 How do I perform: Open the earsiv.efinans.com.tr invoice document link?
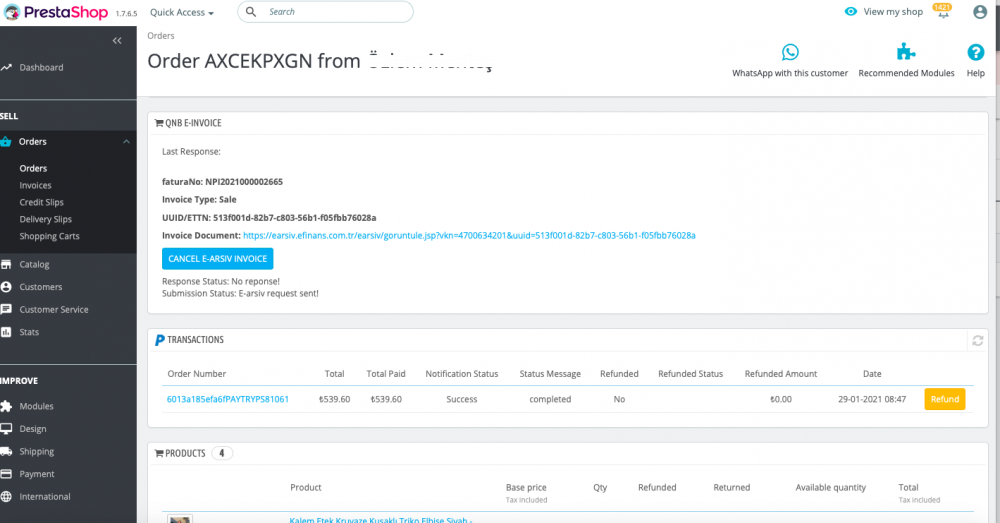click(469, 235)
